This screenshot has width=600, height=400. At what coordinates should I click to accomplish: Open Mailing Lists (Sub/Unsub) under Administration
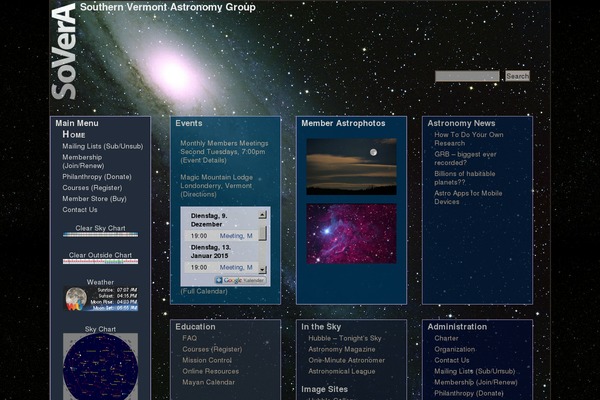tap(474, 371)
